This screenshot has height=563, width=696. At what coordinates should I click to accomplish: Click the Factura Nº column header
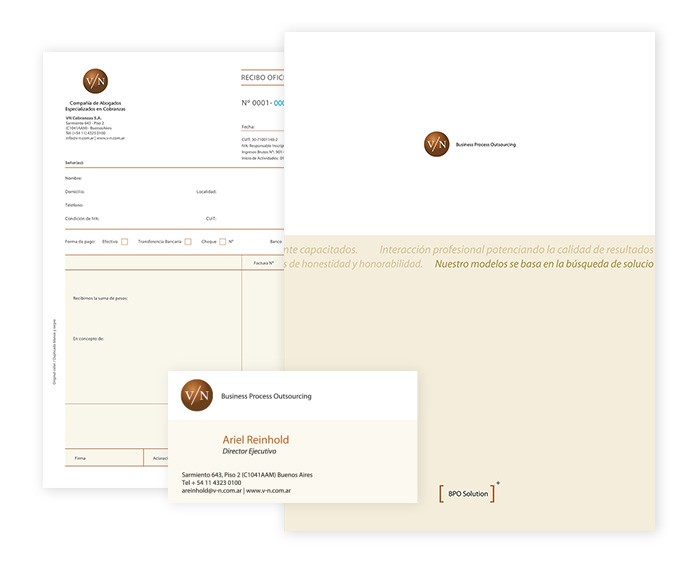(x=264, y=263)
